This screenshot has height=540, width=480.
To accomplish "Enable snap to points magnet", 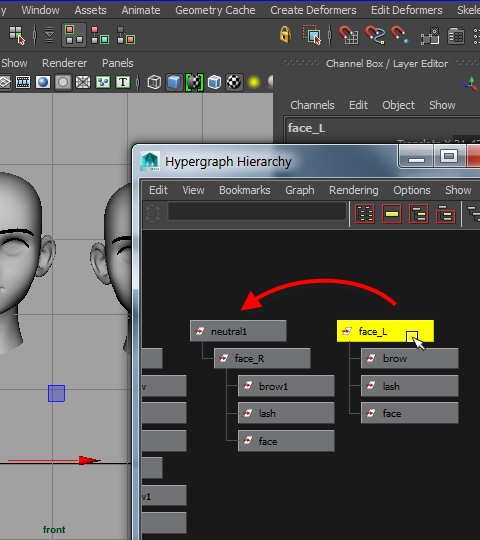I will [400, 35].
